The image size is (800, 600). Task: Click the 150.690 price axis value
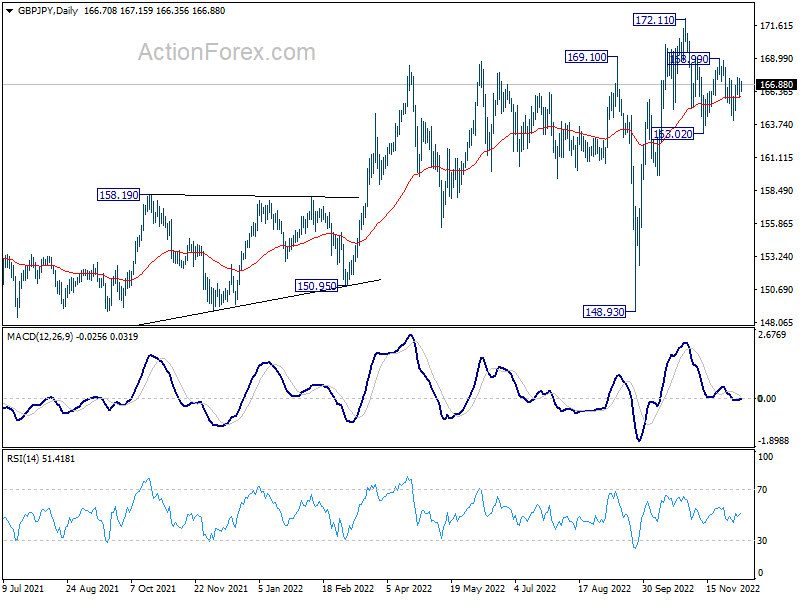click(777, 289)
